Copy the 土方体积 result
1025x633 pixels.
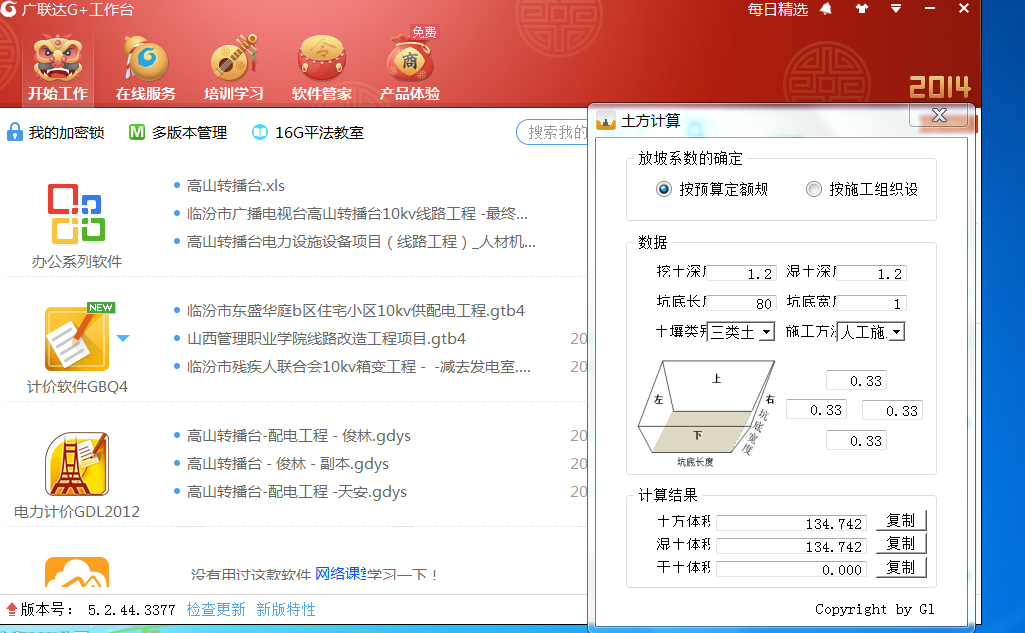click(900, 521)
